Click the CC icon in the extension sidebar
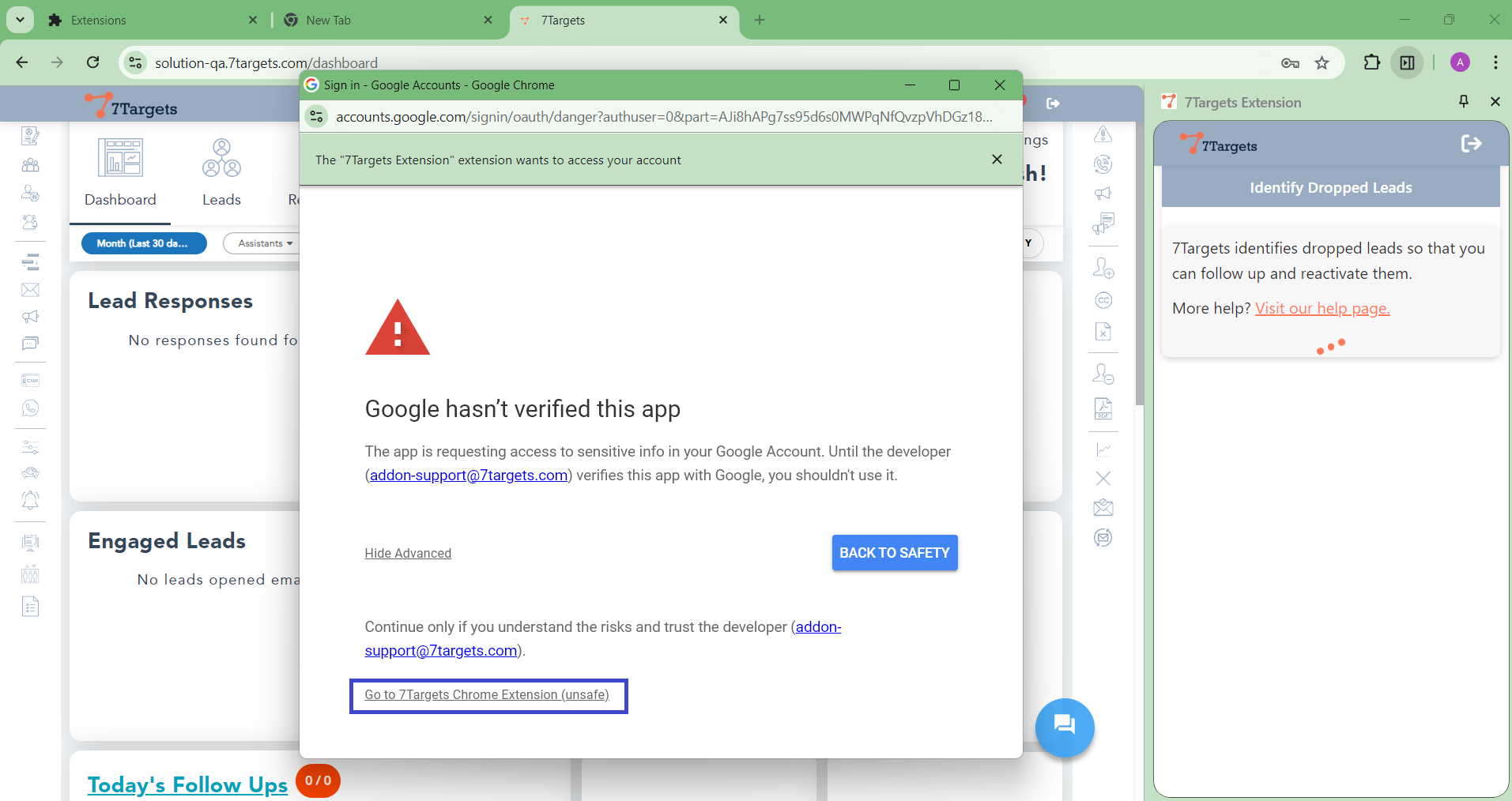 coord(1103,300)
